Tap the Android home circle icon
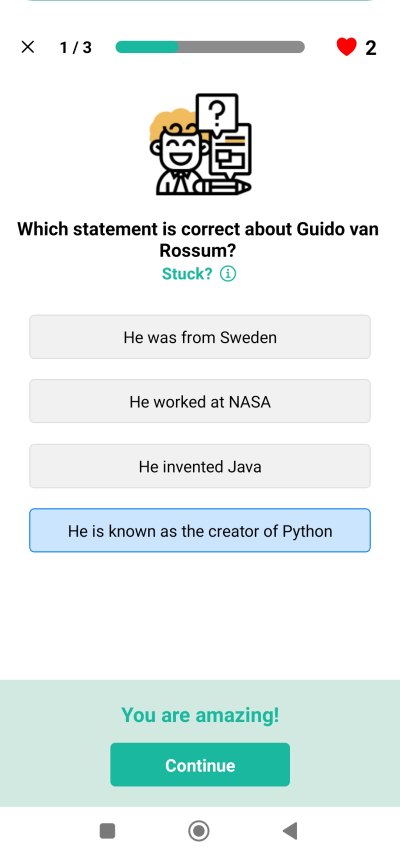The width and height of the screenshot is (400, 855). (199, 831)
